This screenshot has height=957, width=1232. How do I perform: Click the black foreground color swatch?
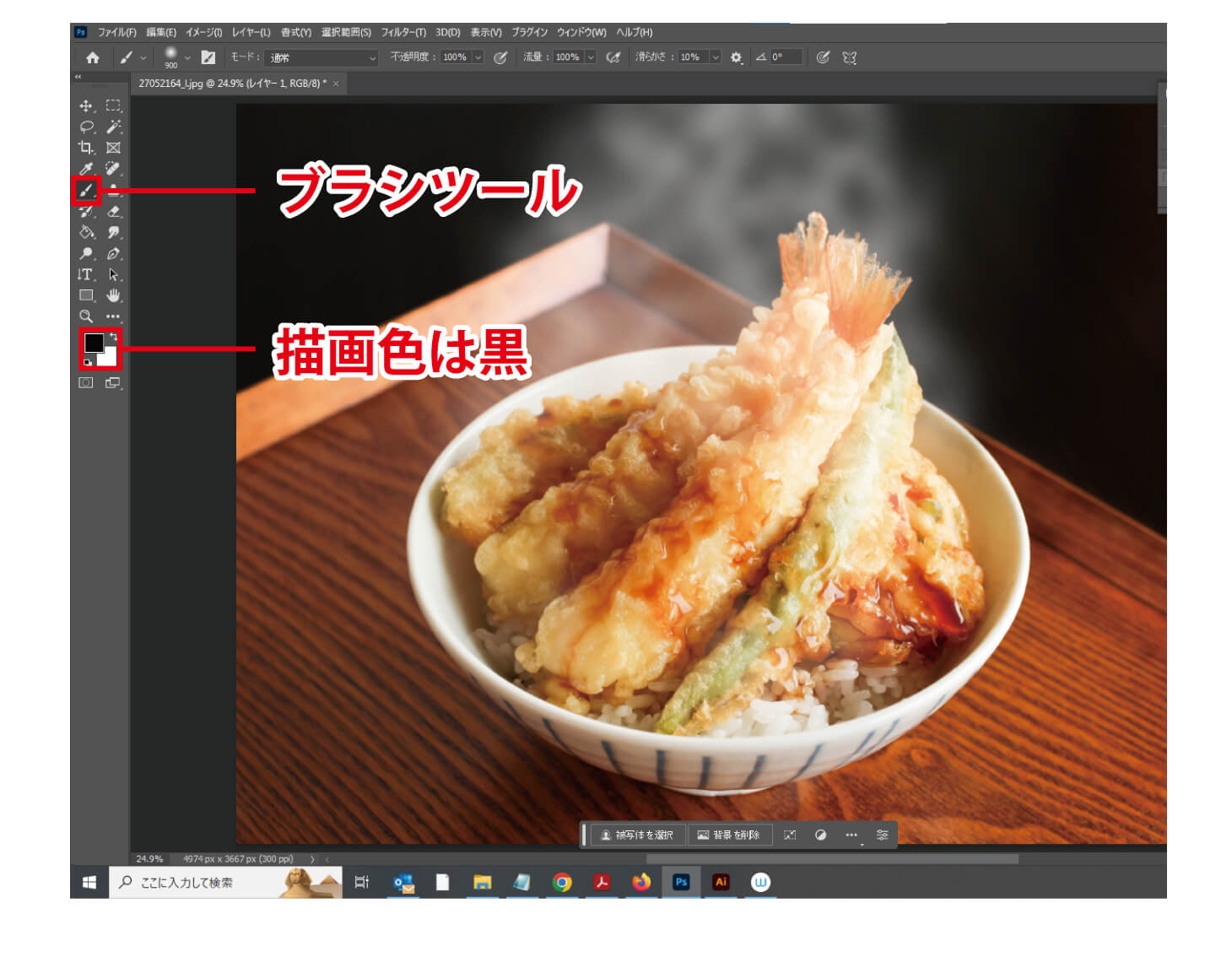[x=93, y=342]
